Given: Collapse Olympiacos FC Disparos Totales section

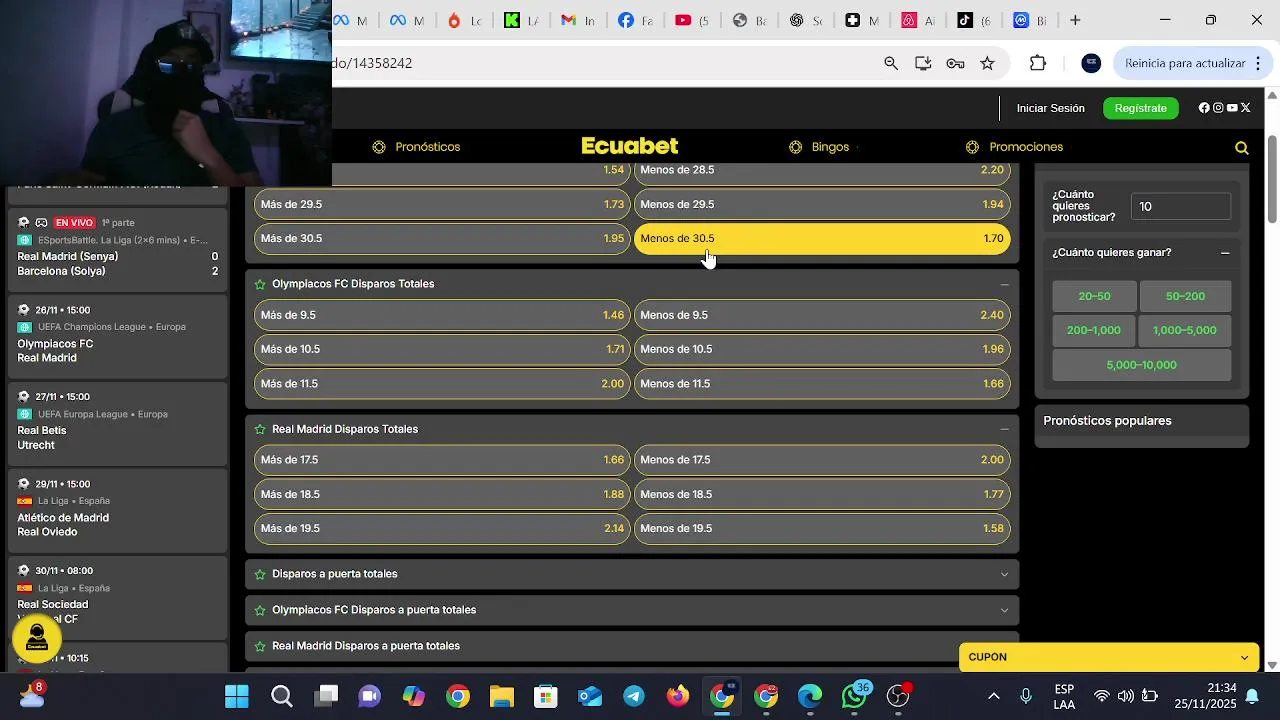Looking at the screenshot, I should (x=1005, y=284).
